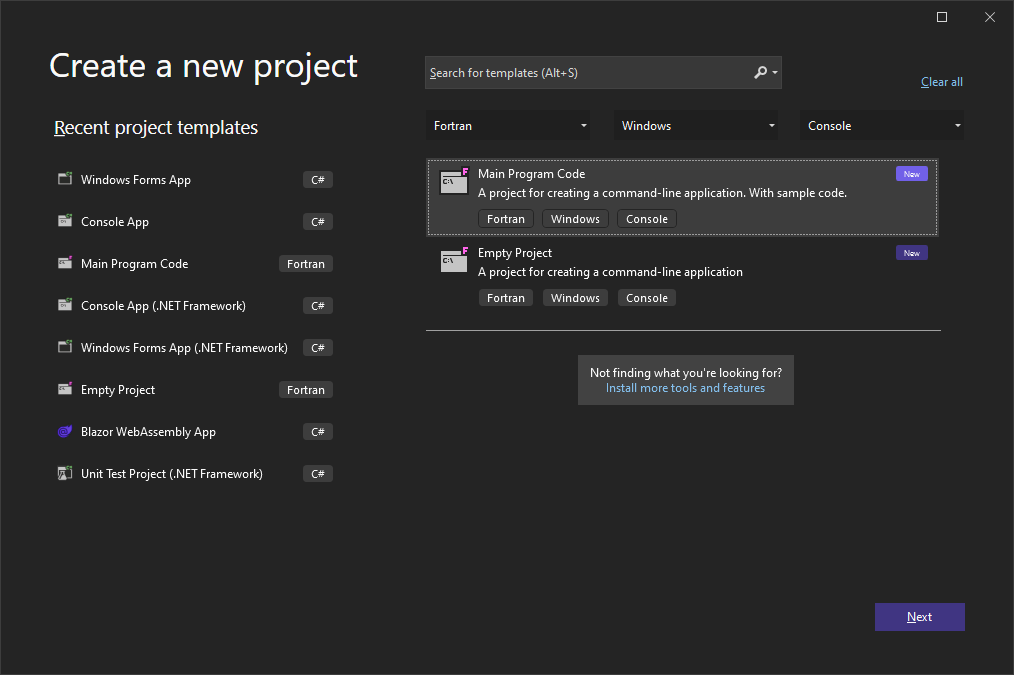Select recent Main Program Code template
Screen dimensions: 1014x675
coord(195,263)
